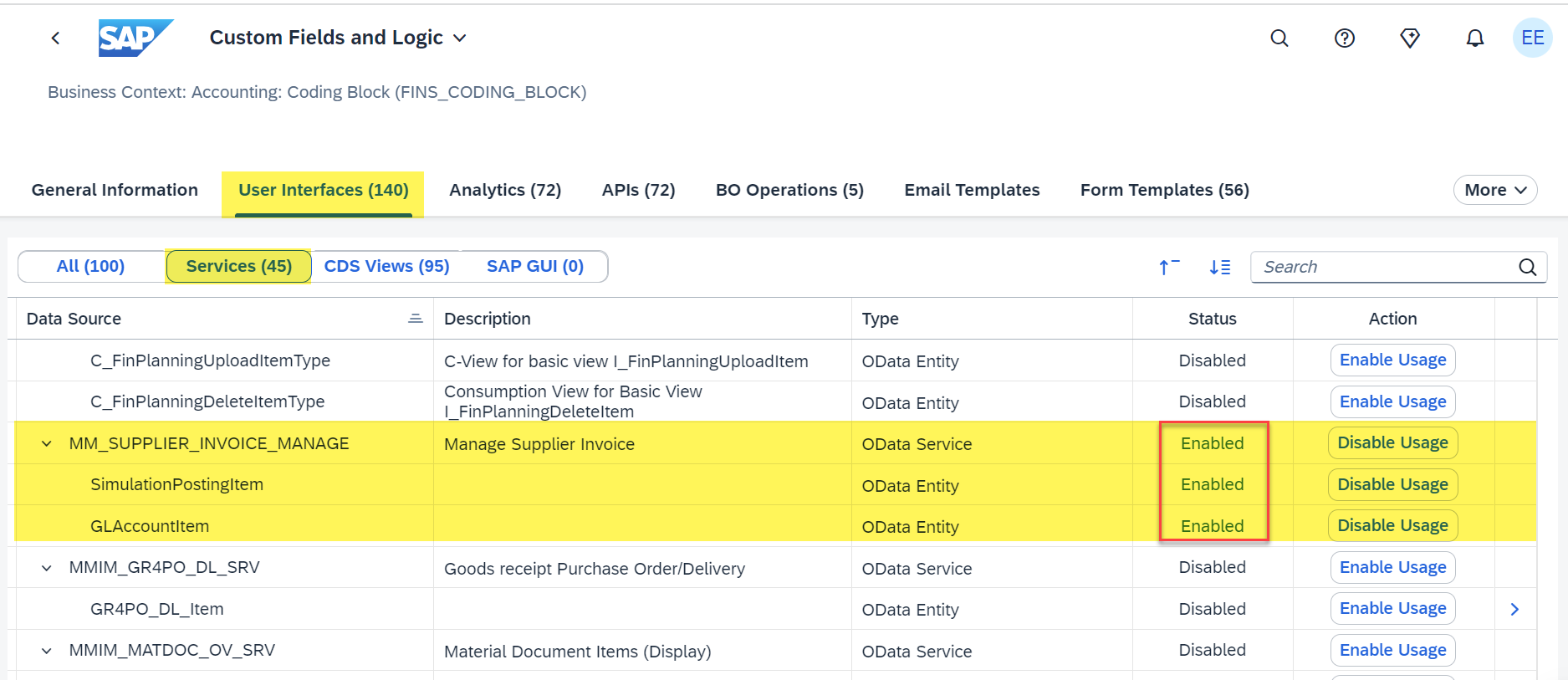This screenshot has width=1568, height=680.
Task: Click the SAP logo
Action: [135, 38]
